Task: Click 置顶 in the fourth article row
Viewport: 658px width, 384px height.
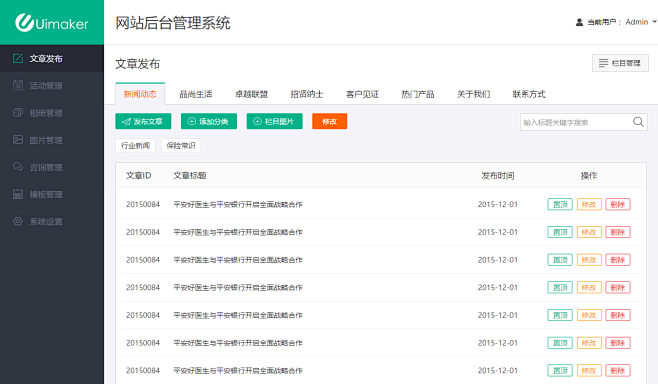Action: click(x=560, y=287)
